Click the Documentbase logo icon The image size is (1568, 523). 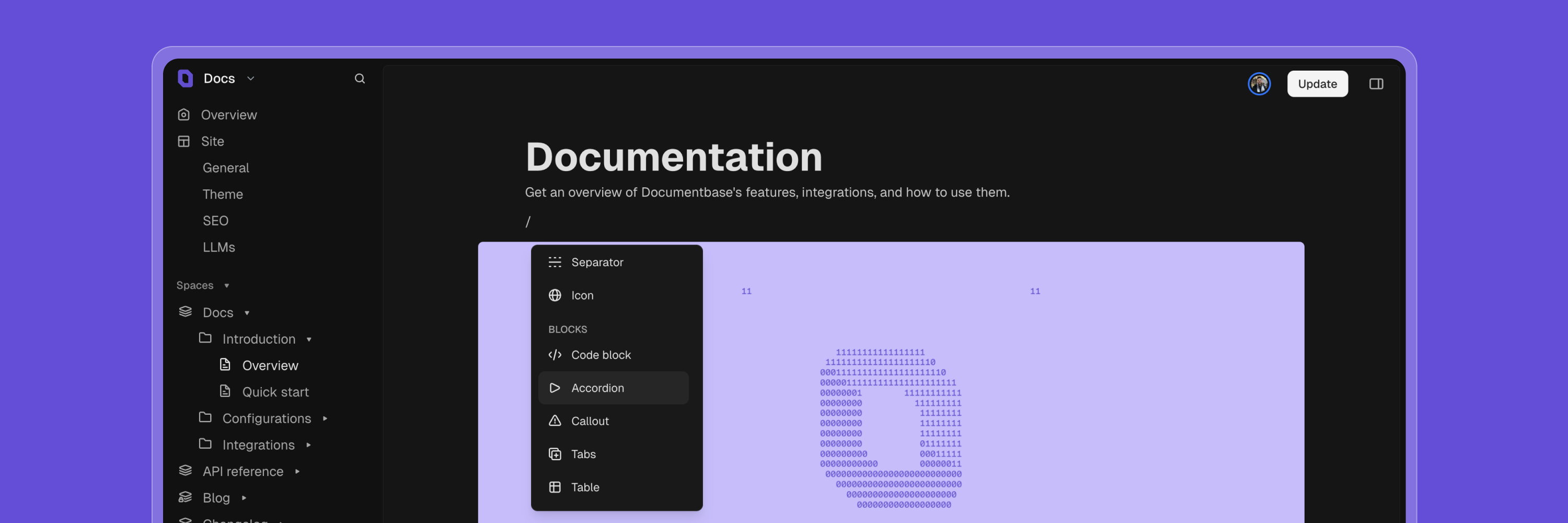click(x=185, y=78)
